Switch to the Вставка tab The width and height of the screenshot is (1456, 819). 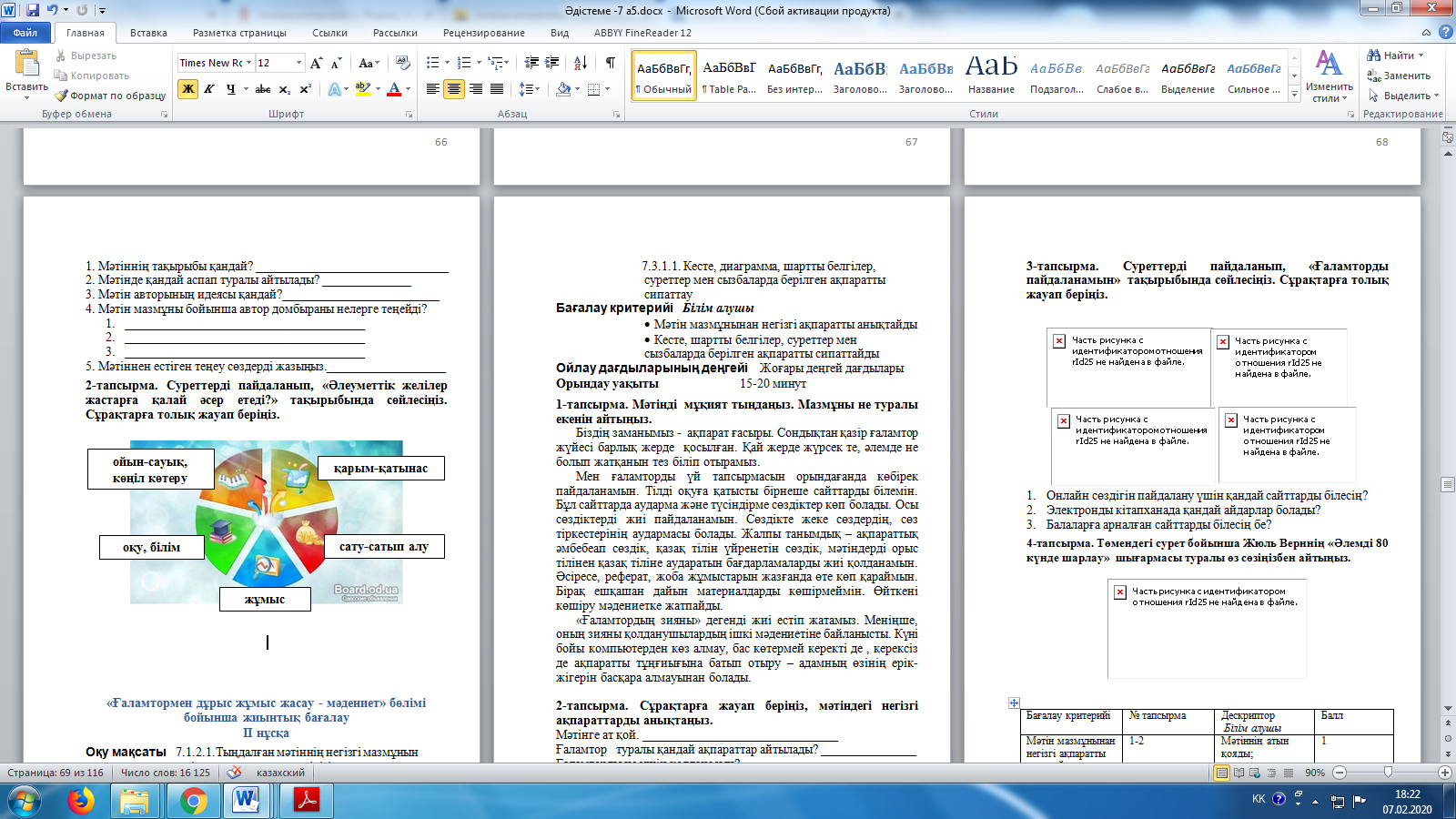(148, 33)
